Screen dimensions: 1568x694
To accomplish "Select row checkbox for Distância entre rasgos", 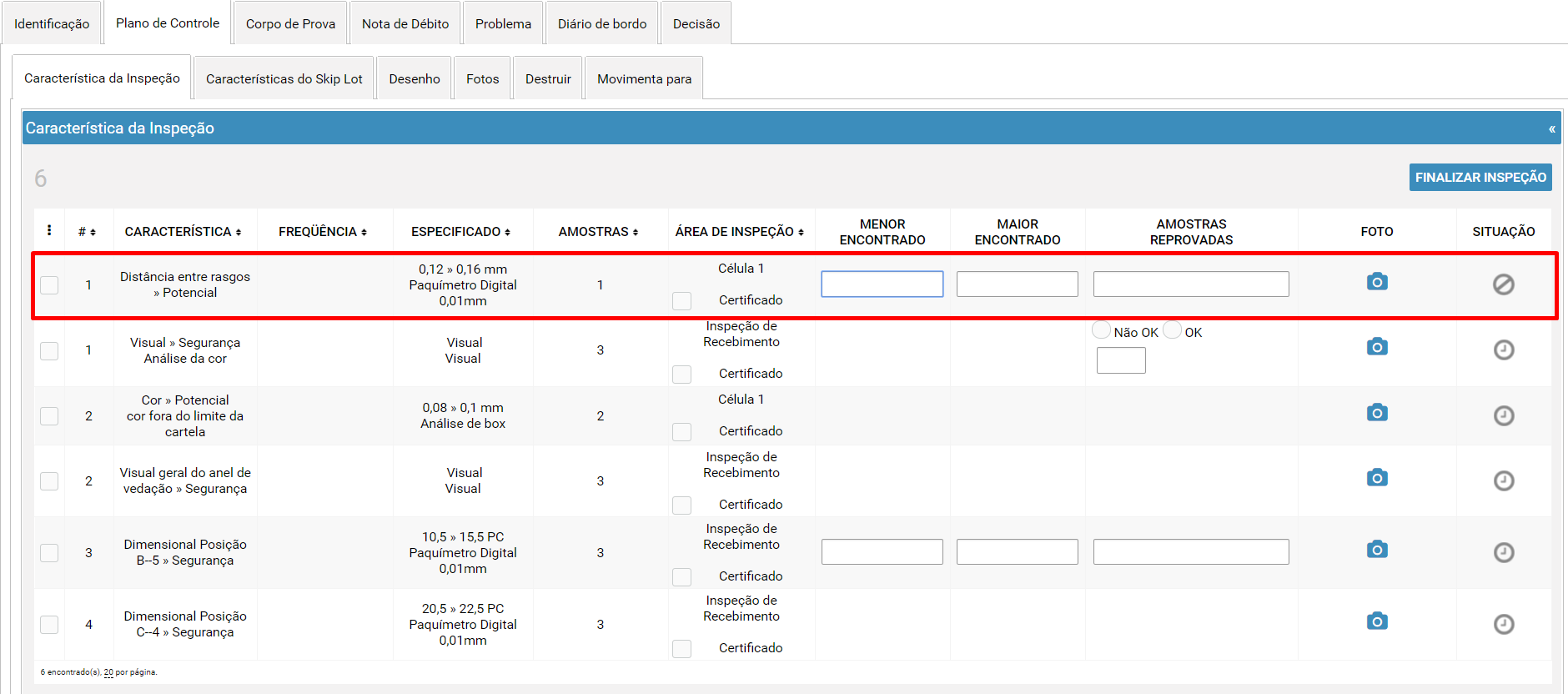I will pyautogui.click(x=49, y=285).
